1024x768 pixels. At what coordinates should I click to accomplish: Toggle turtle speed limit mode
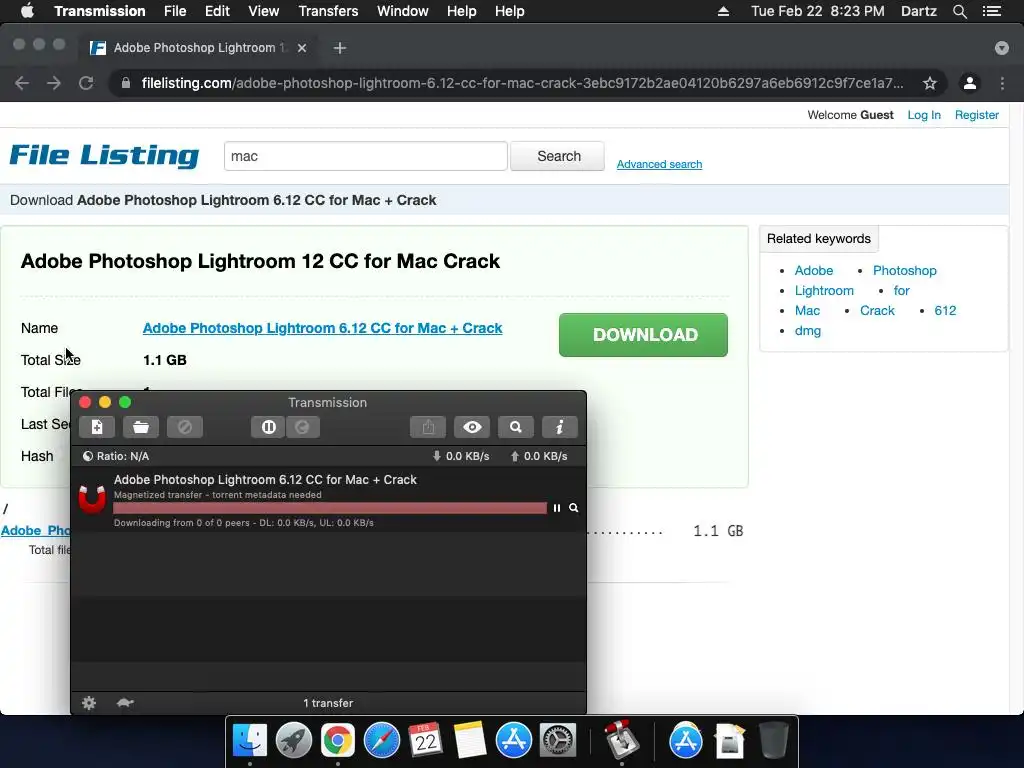click(125, 703)
